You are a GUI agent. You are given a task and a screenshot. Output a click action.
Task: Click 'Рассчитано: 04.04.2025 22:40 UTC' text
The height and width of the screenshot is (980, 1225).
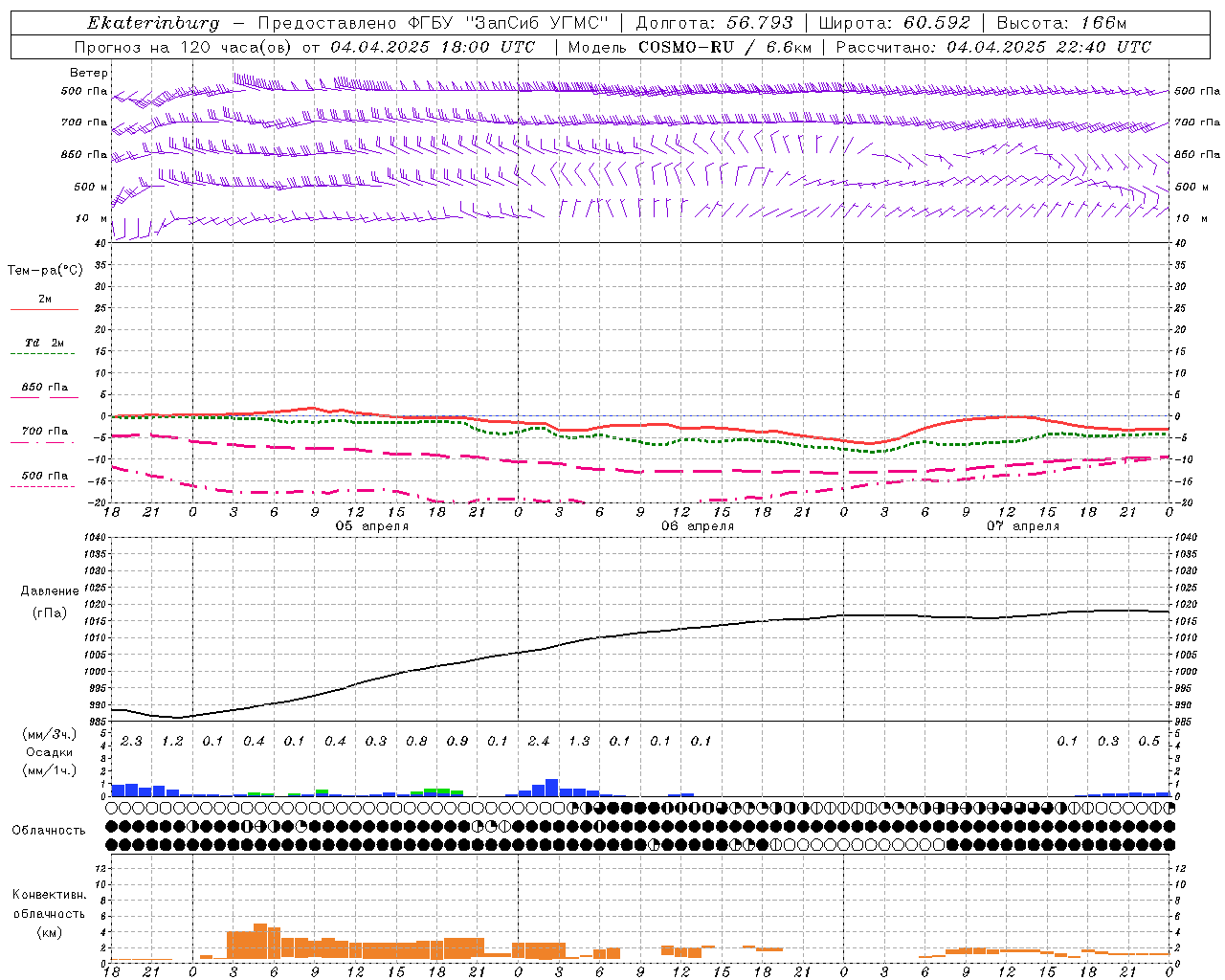(993, 47)
